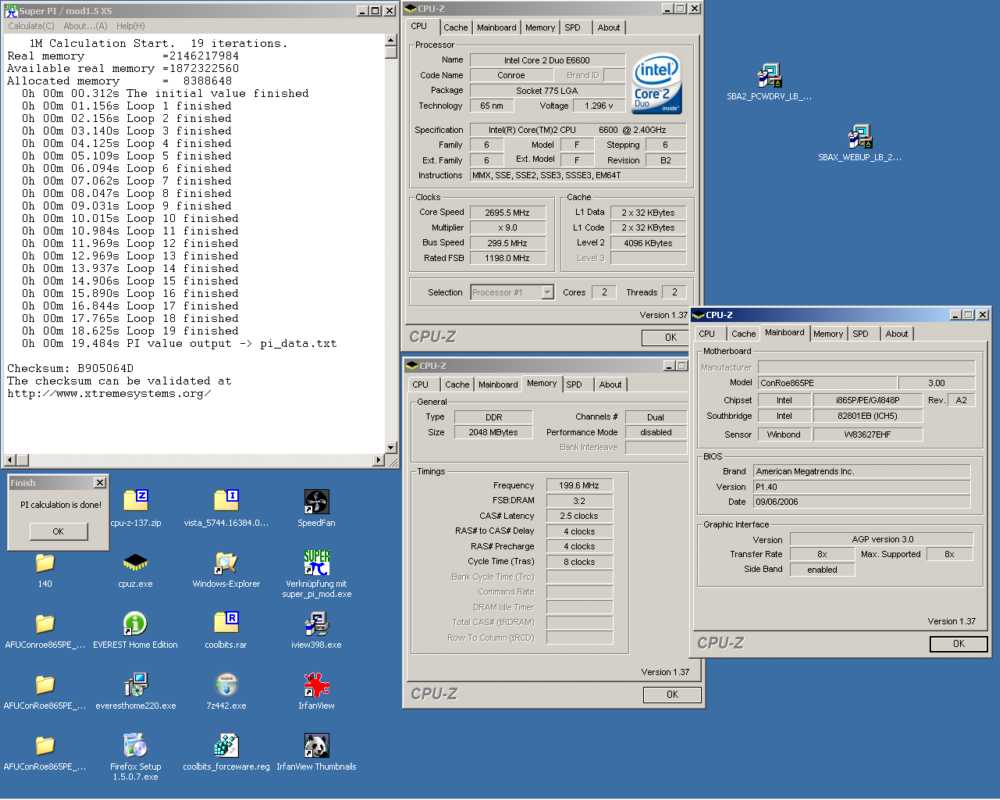Open the Calculate menu in Super PI
Viewport: 1000px width, 800px height.
tap(31, 26)
